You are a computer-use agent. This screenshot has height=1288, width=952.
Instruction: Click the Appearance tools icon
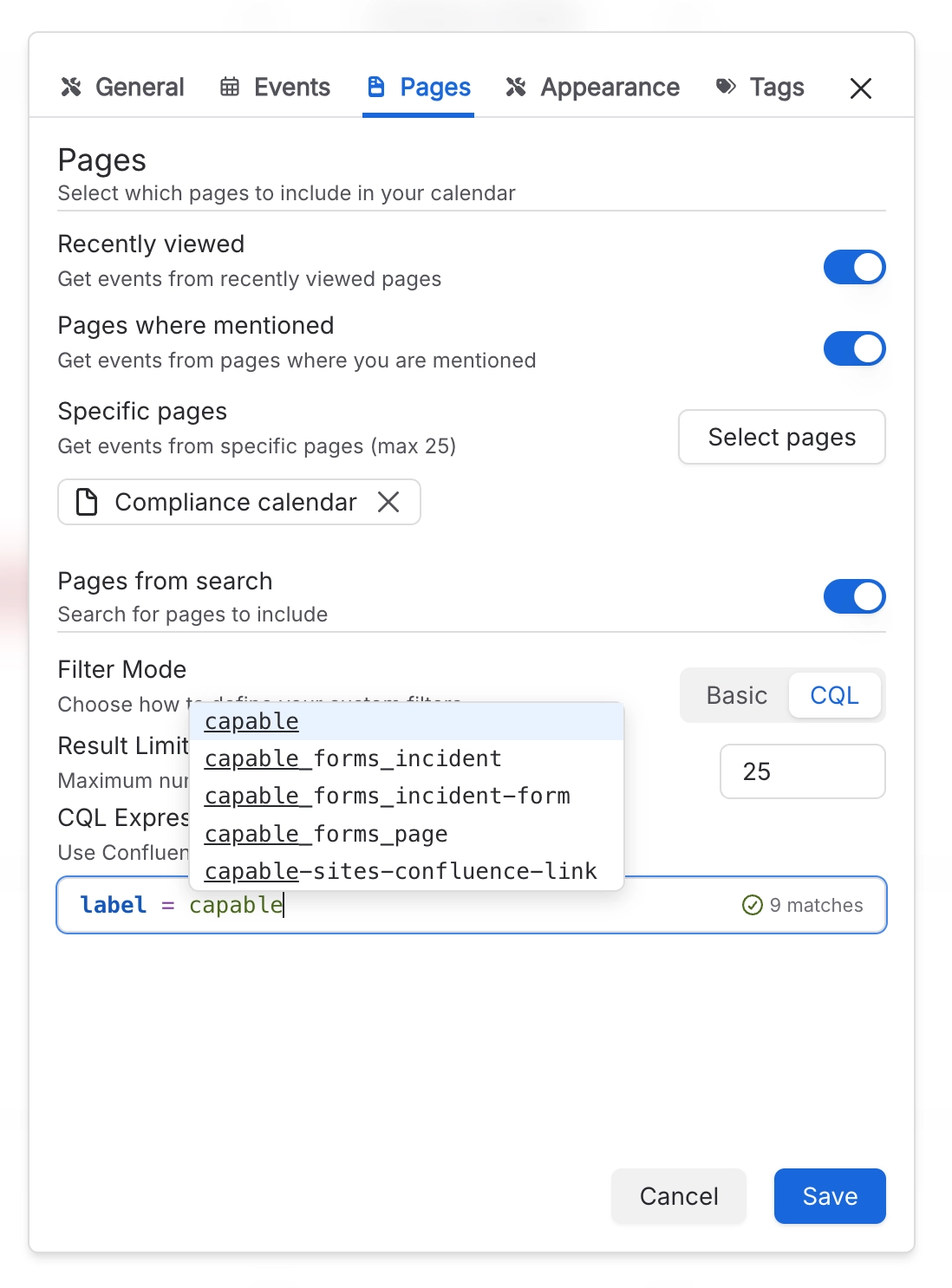click(516, 87)
